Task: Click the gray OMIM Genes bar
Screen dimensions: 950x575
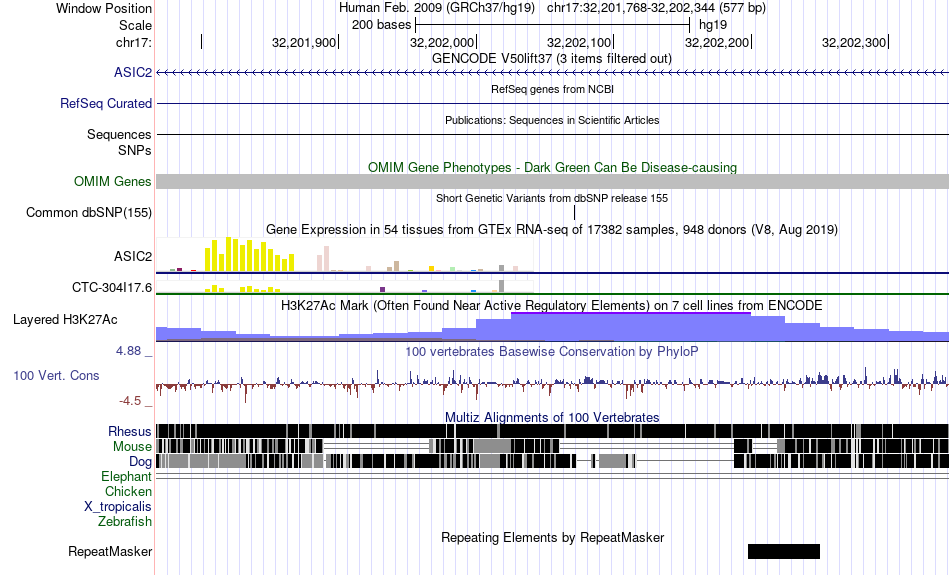Action: pos(553,182)
